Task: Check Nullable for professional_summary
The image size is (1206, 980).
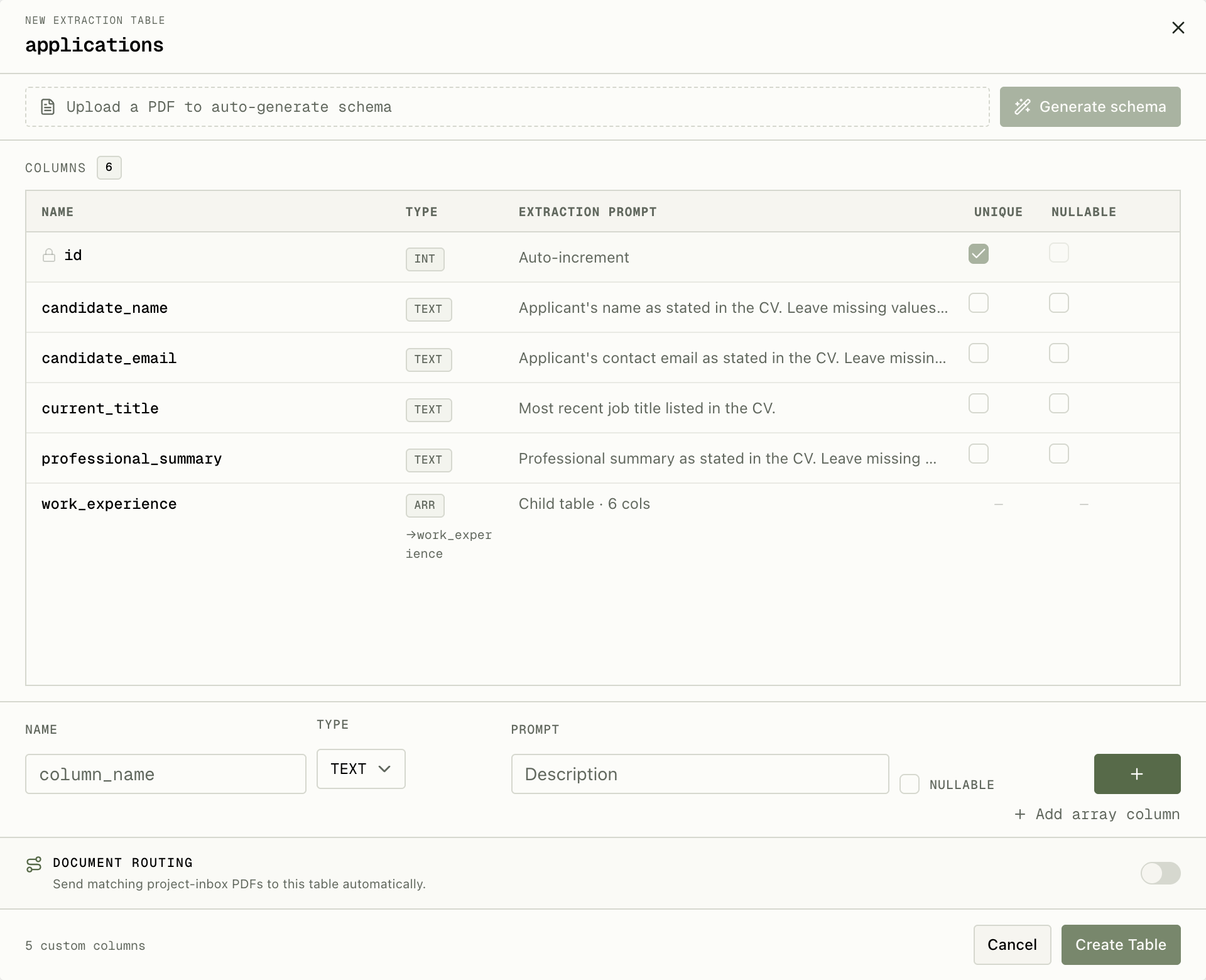Action: click(x=1059, y=454)
